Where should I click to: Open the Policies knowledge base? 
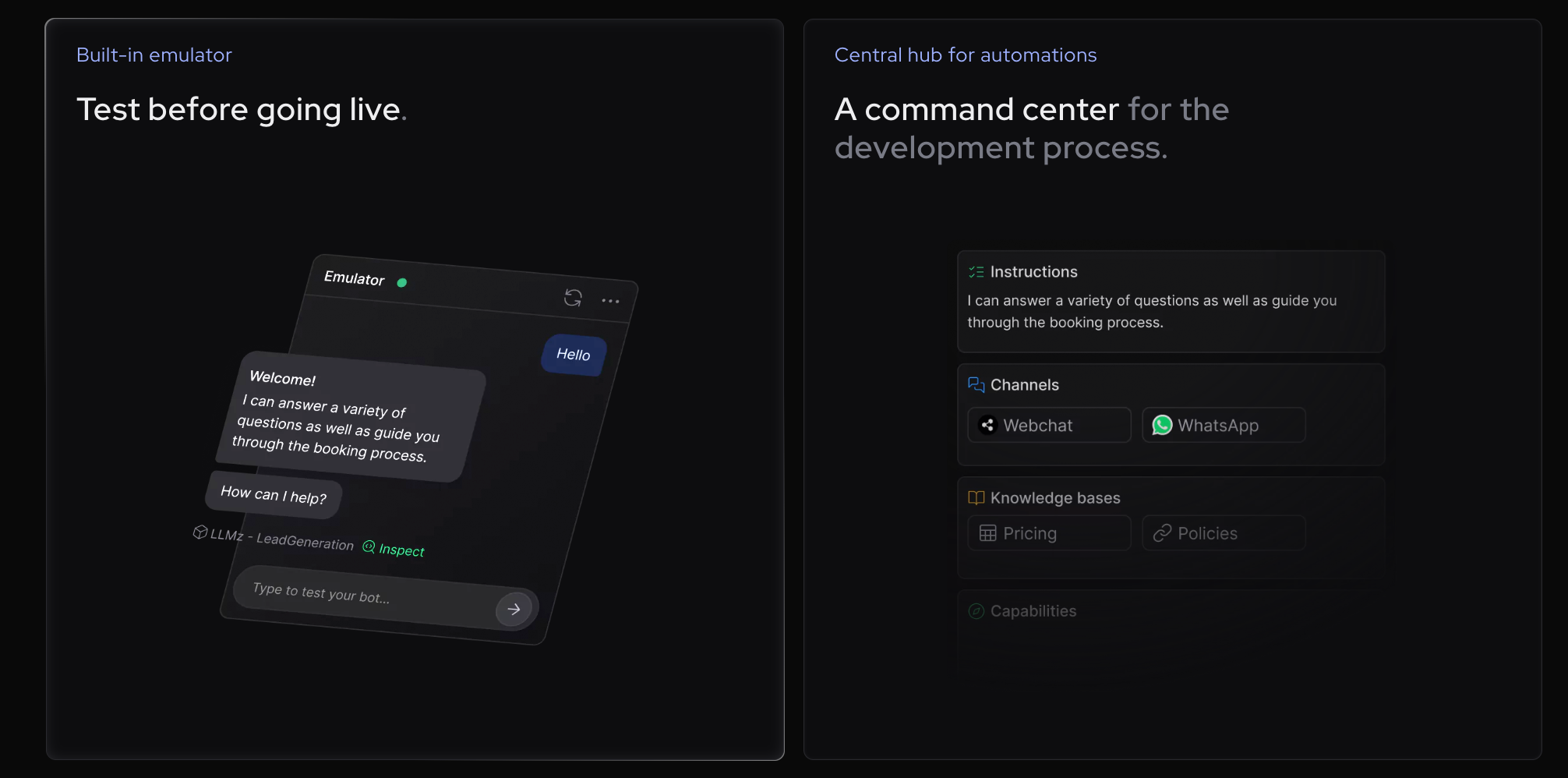pos(1223,533)
